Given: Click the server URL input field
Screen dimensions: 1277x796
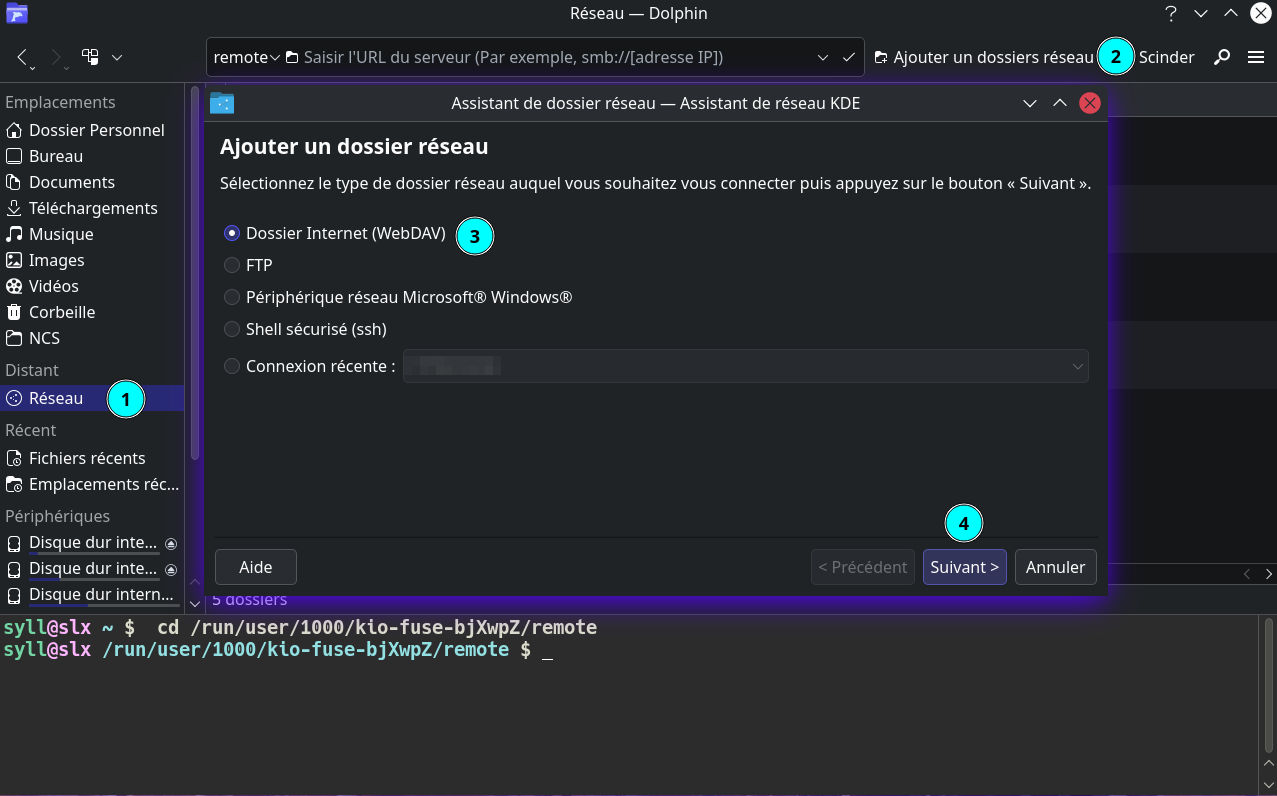Looking at the screenshot, I should (550, 57).
